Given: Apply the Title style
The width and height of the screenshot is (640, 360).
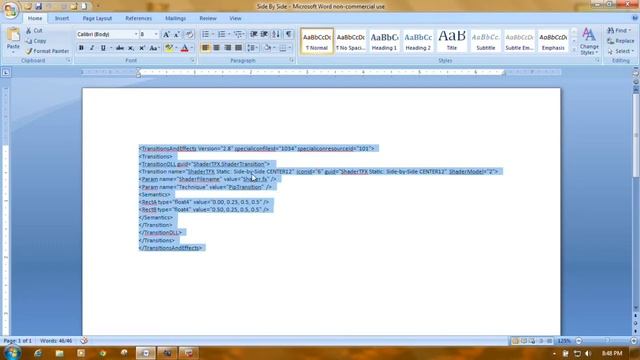Looking at the screenshot, I should 451,41.
